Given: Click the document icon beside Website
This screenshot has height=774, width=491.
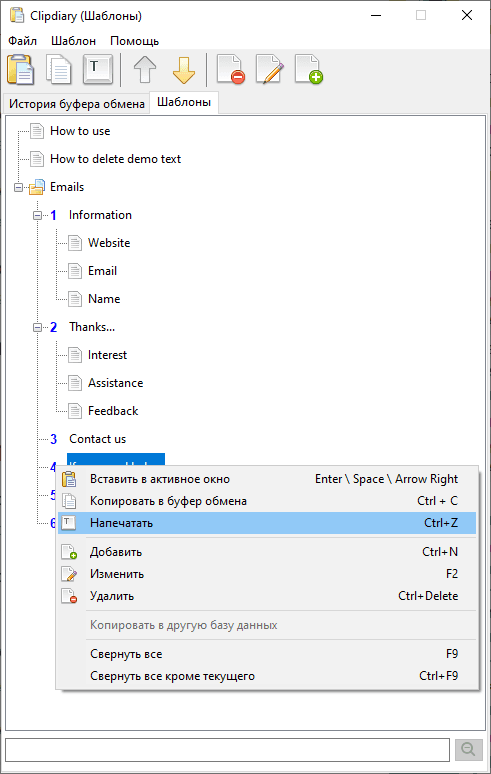Looking at the screenshot, I should point(75,243).
